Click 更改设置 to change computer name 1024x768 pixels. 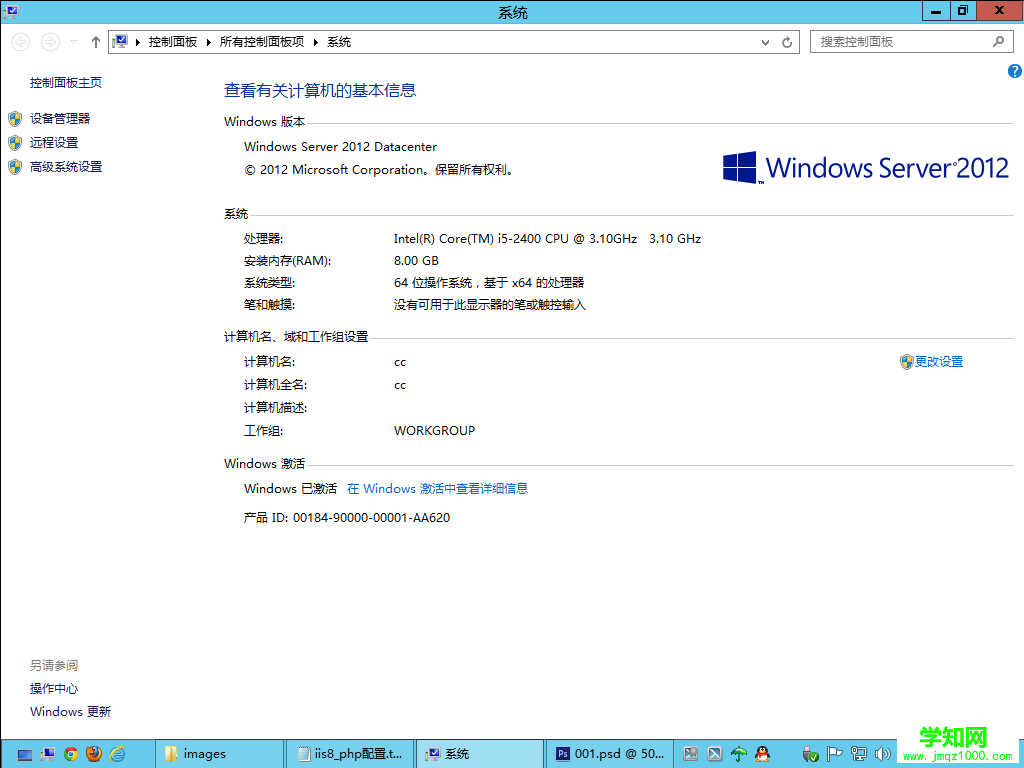pyautogui.click(x=938, y=362)
